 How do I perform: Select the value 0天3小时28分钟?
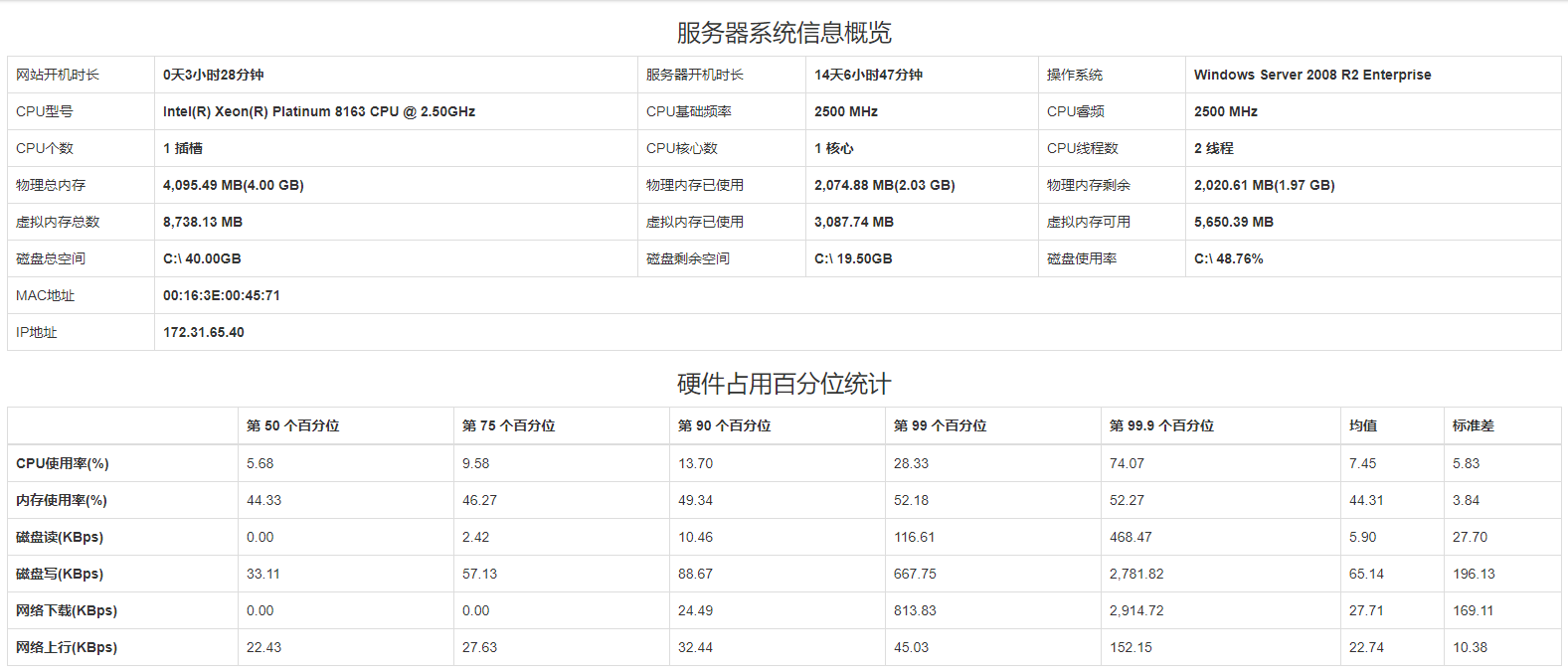point(214,75)
